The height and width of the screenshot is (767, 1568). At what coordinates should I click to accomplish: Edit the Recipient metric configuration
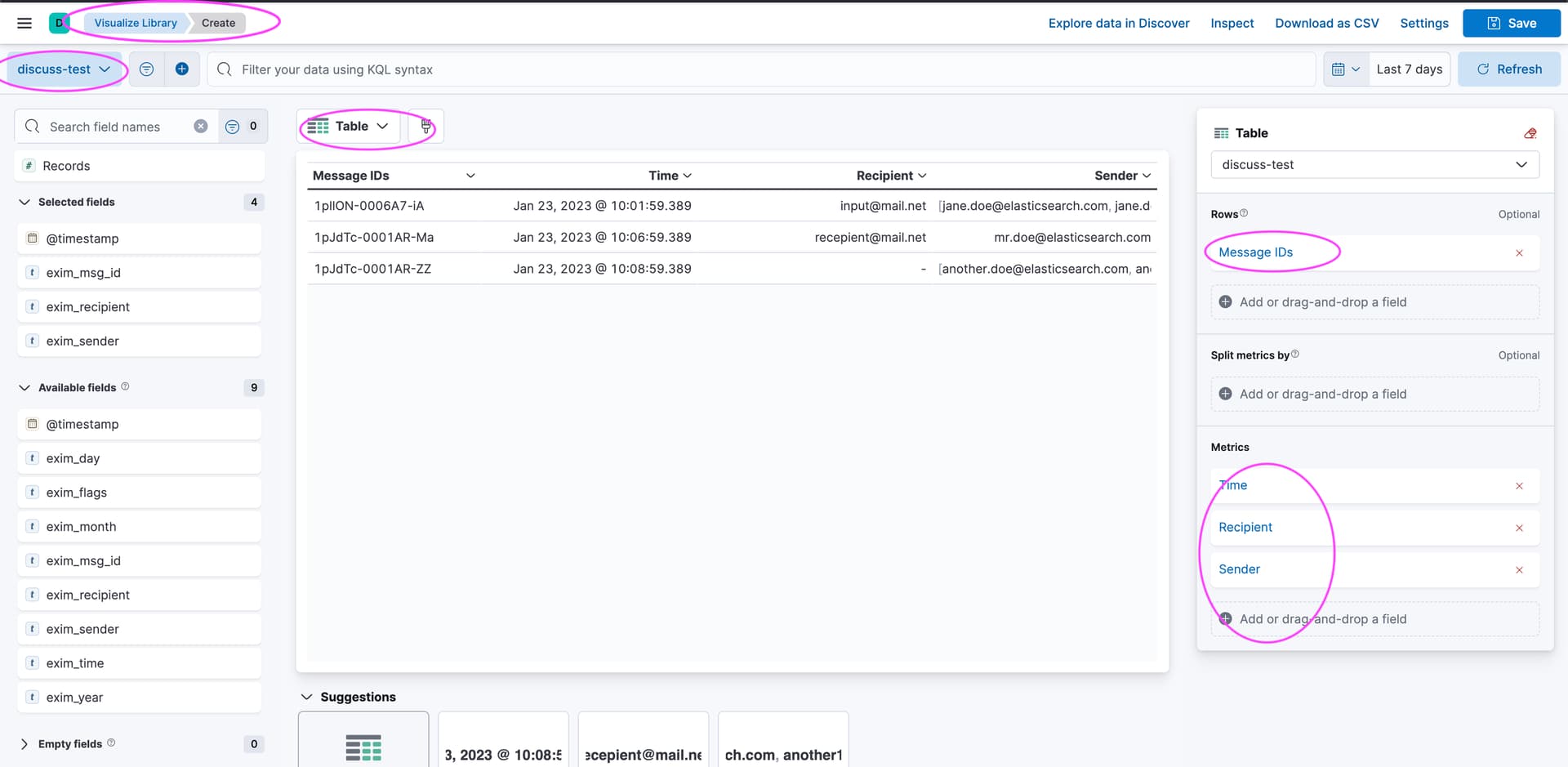[1245, 528]
